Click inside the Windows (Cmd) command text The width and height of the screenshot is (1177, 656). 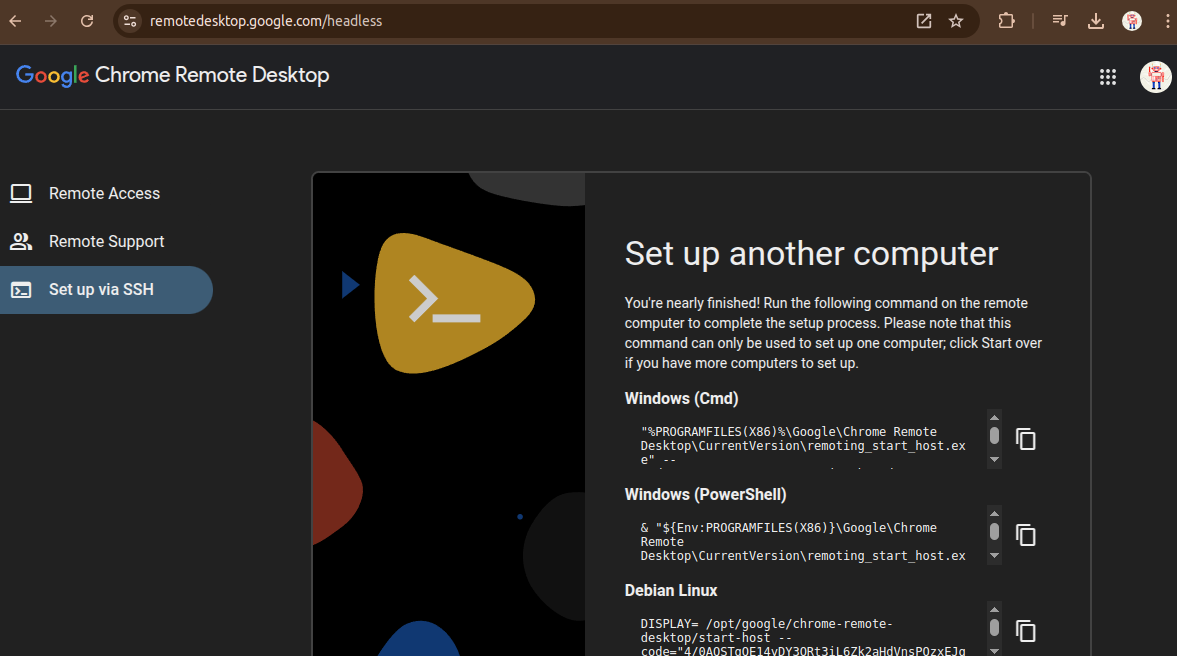click(x=803, y=446)
